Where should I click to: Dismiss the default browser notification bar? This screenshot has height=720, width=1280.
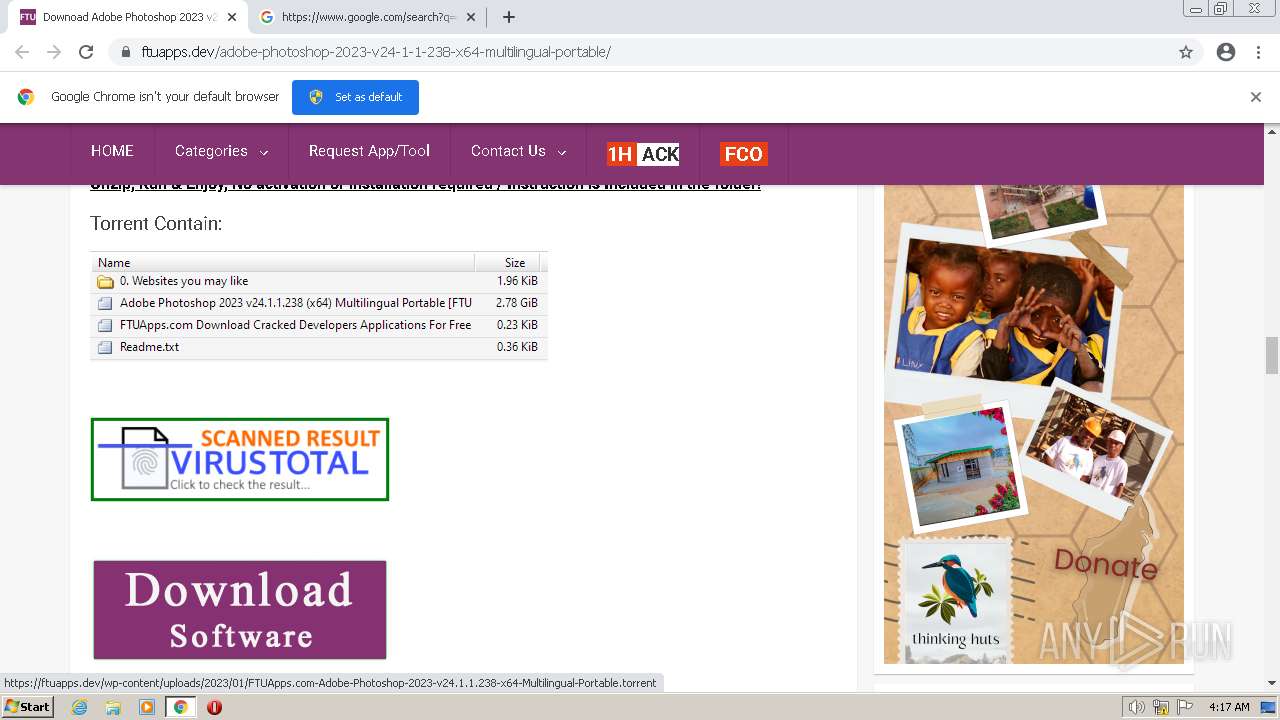[x=1256, y=97]
